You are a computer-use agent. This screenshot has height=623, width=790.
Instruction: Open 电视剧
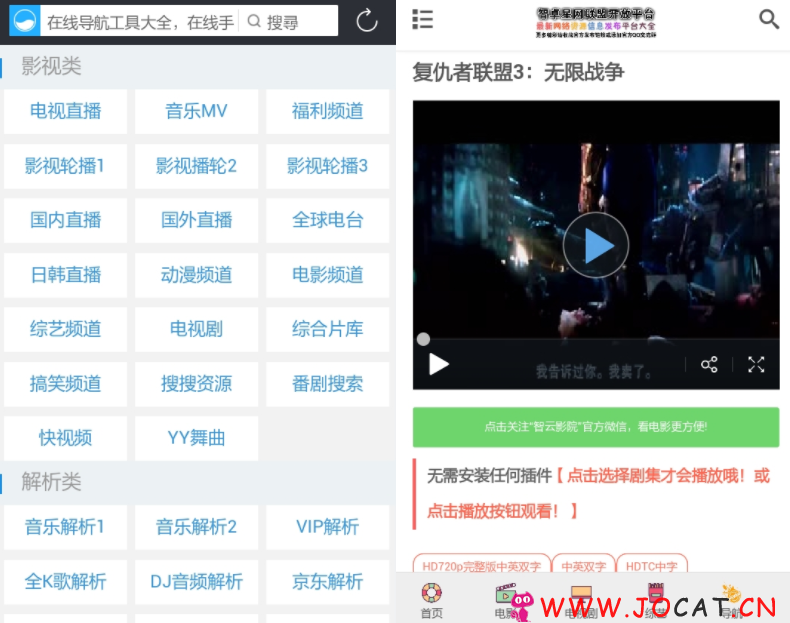coord(196,329)
